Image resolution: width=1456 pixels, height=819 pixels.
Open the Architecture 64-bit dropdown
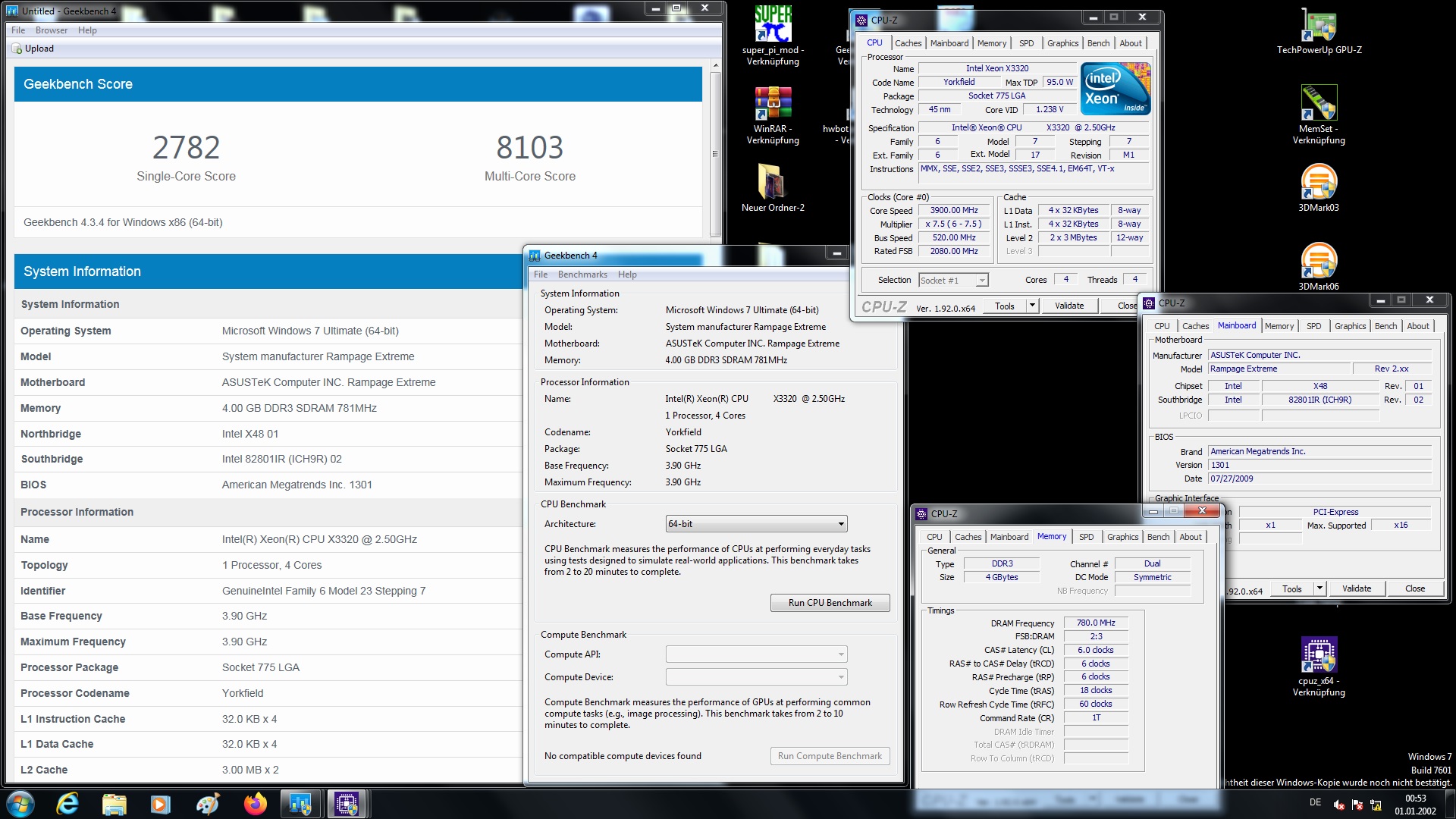(756, 524)
